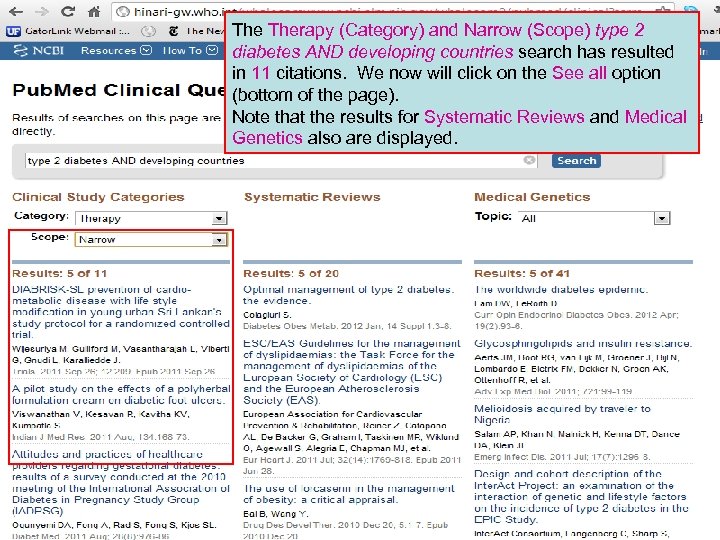The image size is (720, 540).
Task: Click the Clinical Study Categories heading
Action: coord(98,197)
